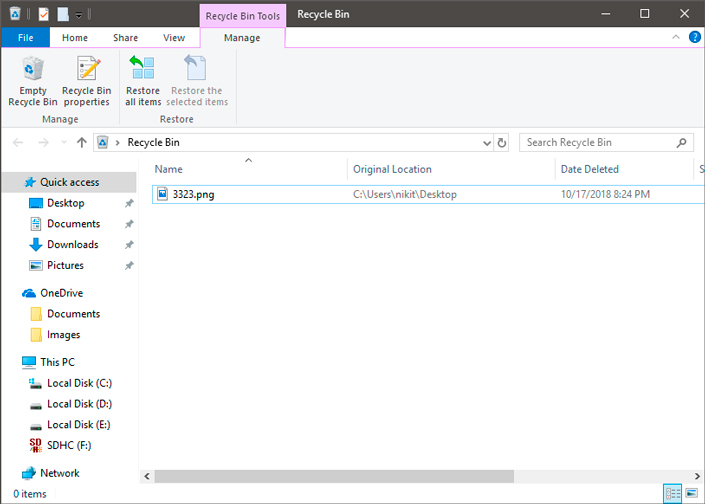Go back with the Back arrow
The height and width of the screenshot is (504, 705).
point(18,143)
